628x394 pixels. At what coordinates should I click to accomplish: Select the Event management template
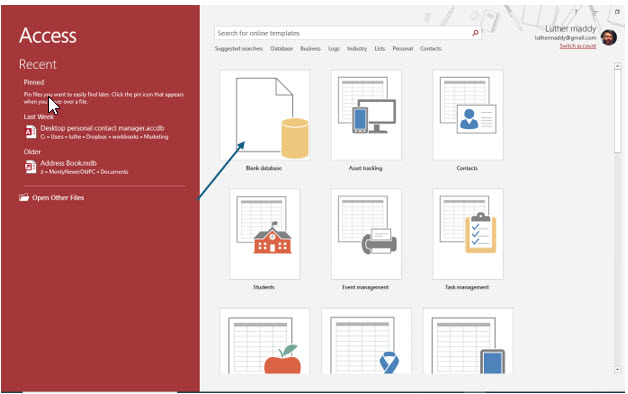click(366, 234)
